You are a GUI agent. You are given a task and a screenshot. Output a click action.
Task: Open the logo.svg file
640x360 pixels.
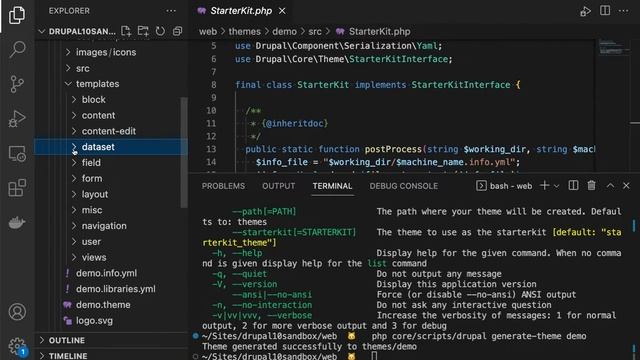click(x=94, y=321)
